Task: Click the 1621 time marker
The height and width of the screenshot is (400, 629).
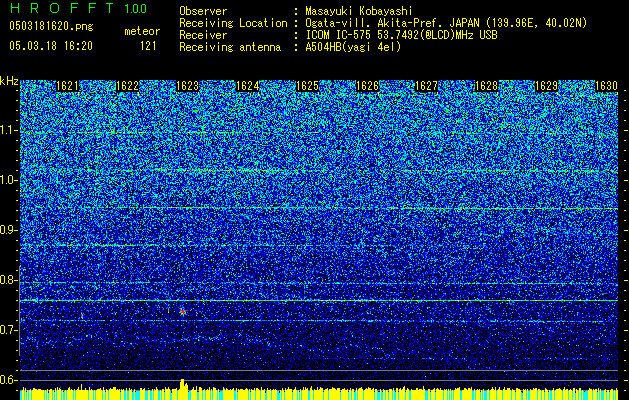Action: coord(67,86)
